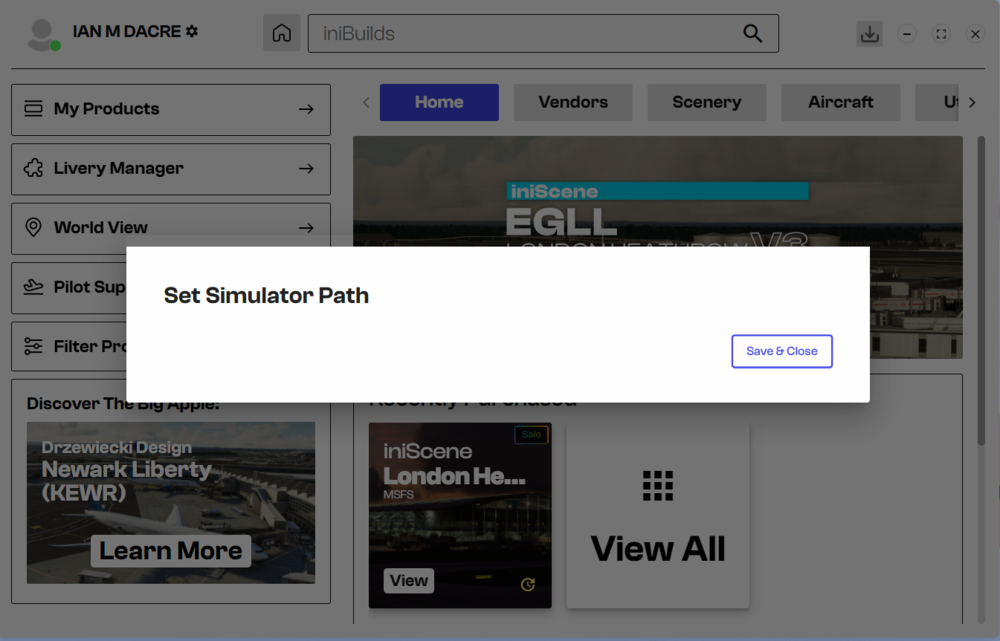This screenshot has height=641, width=1000.
Task: Click the search magnifier icon
Action: click(752, 33)
